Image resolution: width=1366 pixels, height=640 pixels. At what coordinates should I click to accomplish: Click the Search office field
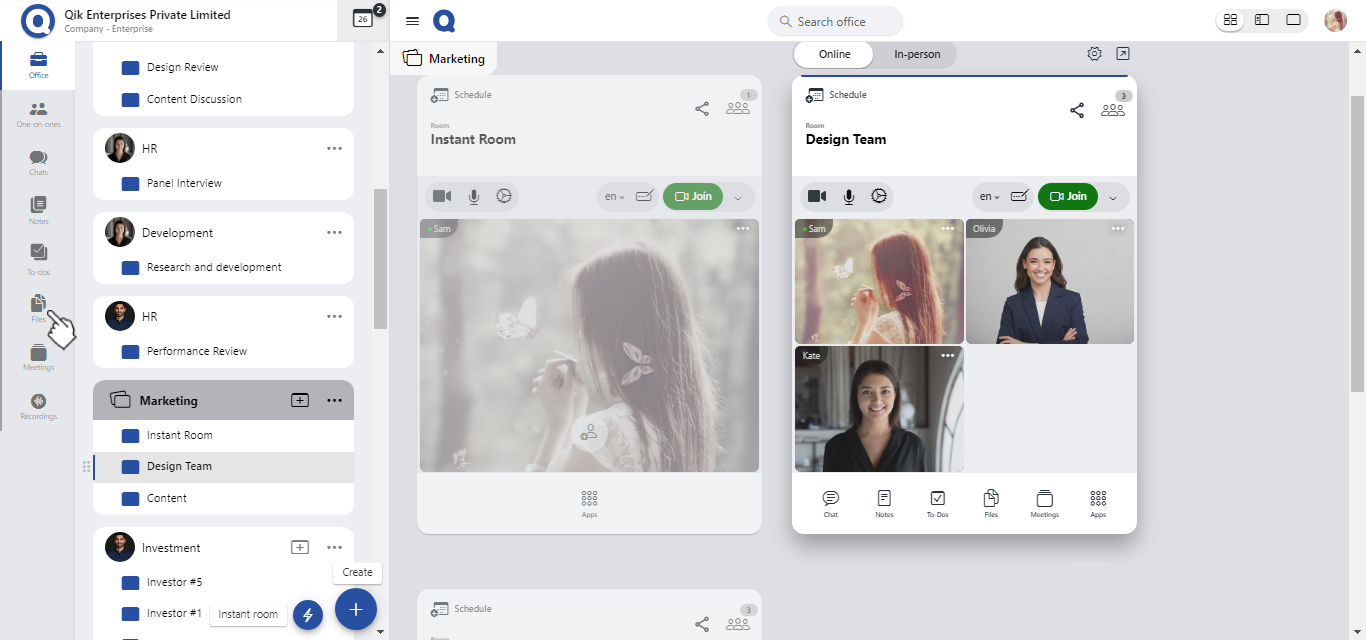click(x=835, y=21)
